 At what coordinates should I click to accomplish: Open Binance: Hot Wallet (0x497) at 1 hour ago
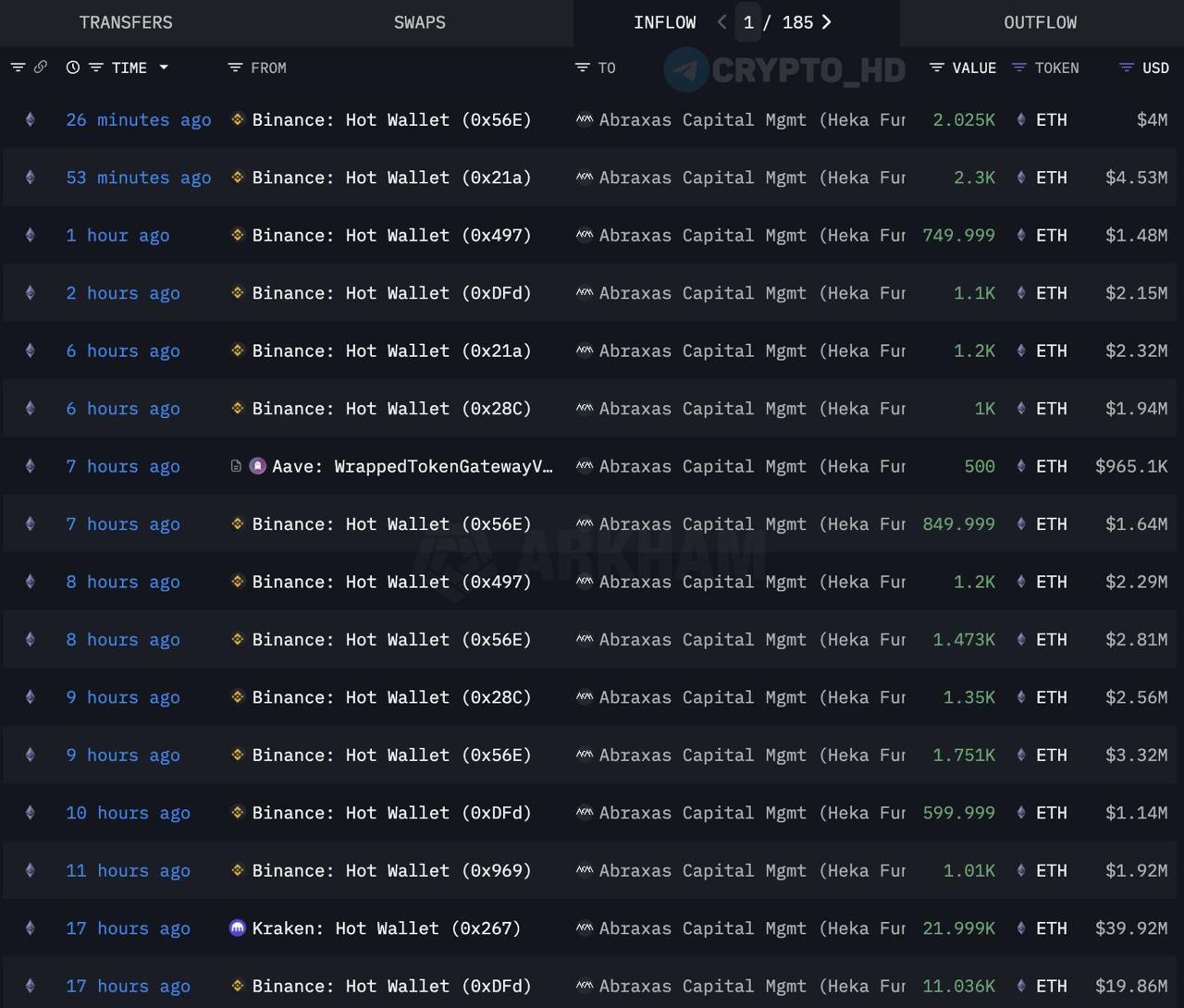[x=391, y=236]
